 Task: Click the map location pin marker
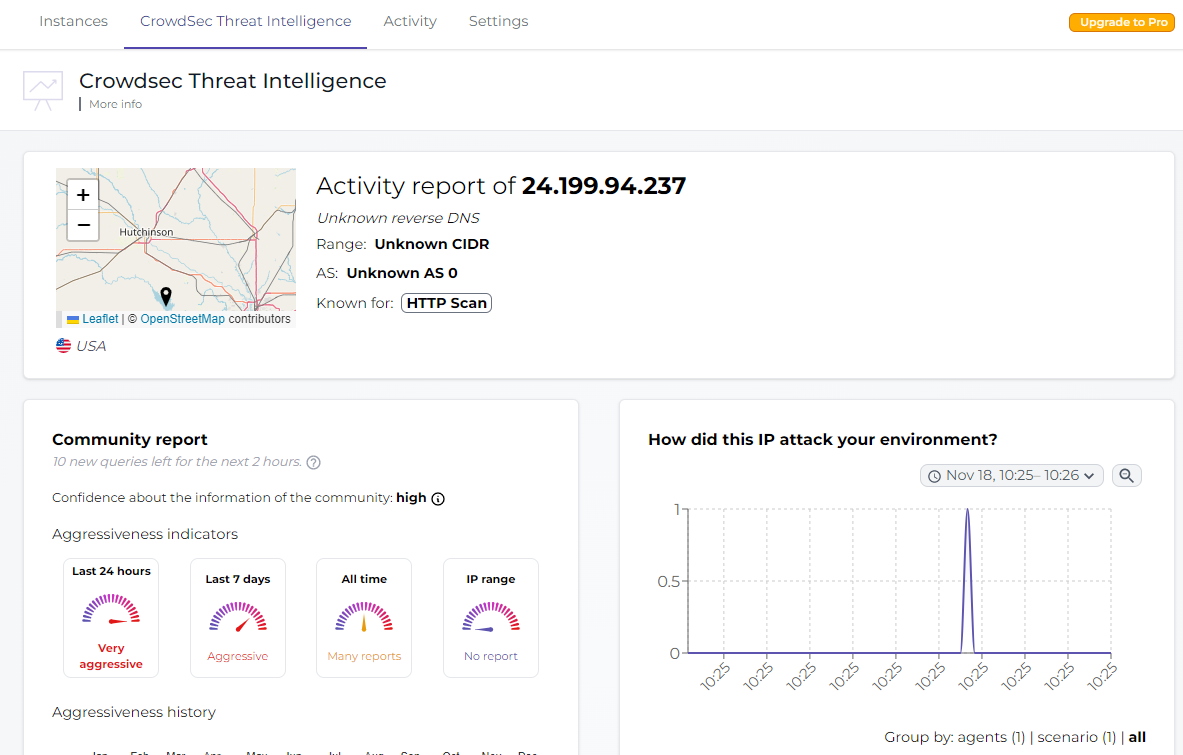point(166,295)
